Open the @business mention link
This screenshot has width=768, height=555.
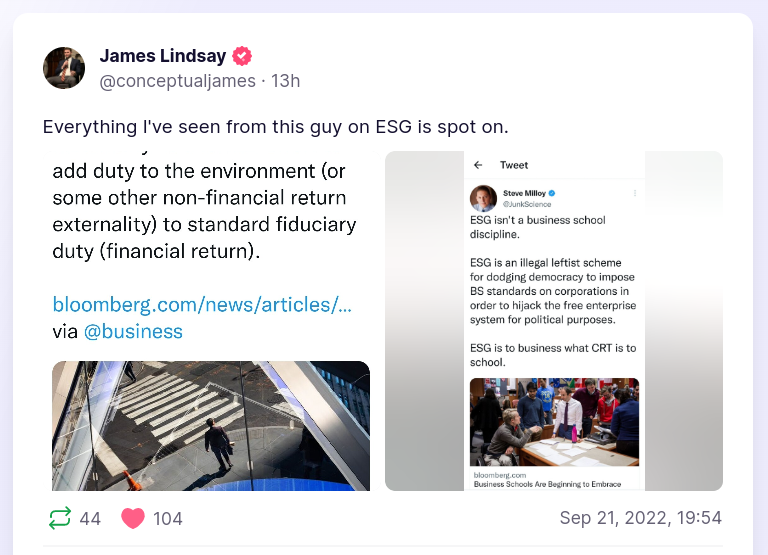click(133, 331)
